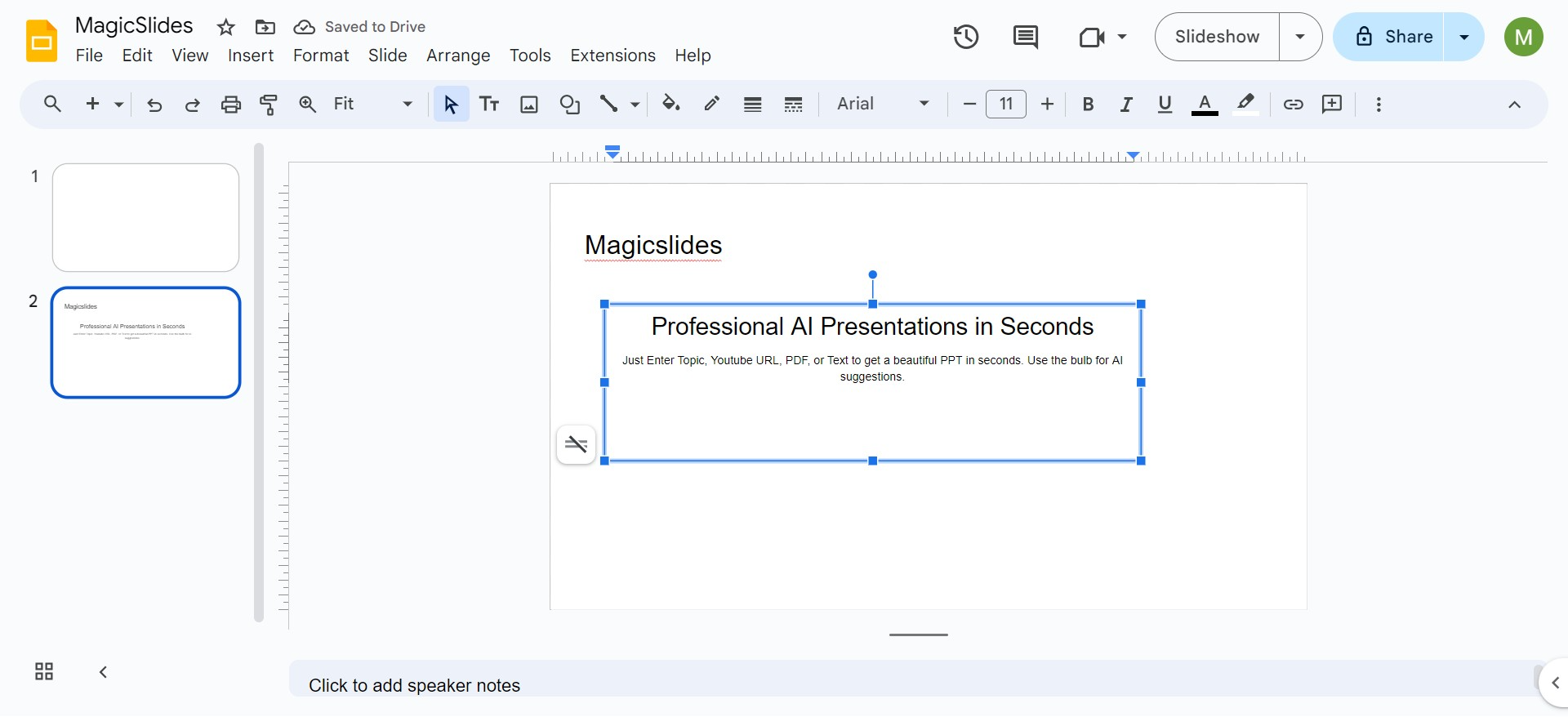1568x717 pixels.
Task: Open the Arial font dropdown
Action: (x=883, y=105)
